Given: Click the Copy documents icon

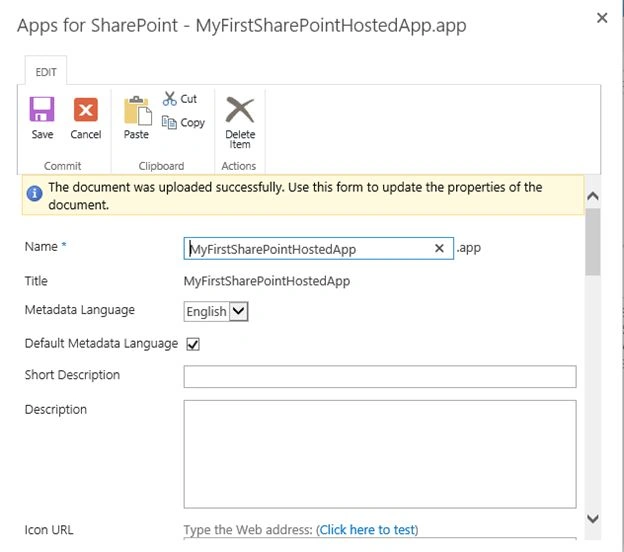Looking at the screenshot, I should pyautogui.click(x=169, y=122).
